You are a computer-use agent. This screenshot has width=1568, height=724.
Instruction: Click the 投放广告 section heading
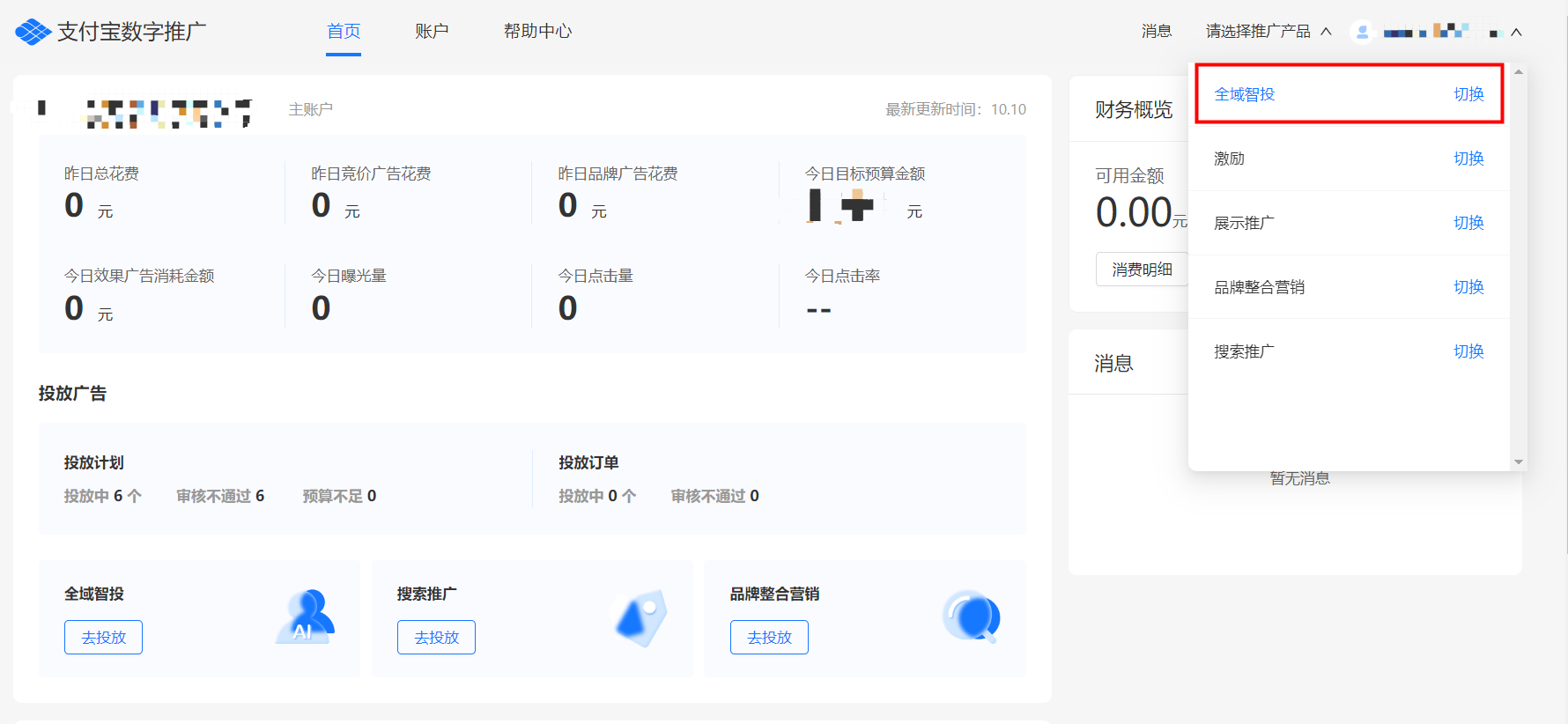(72, 394)
